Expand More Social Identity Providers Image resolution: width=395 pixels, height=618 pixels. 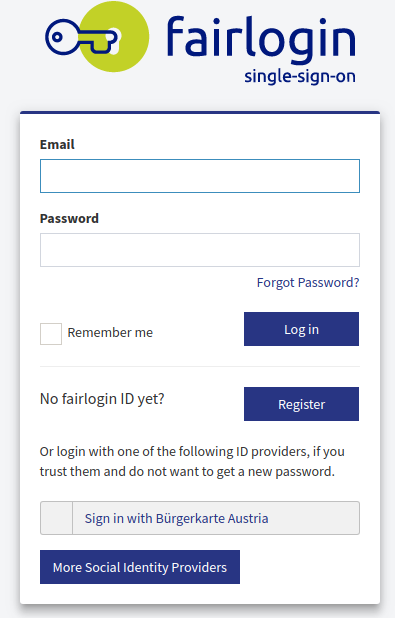click(140, 567)
